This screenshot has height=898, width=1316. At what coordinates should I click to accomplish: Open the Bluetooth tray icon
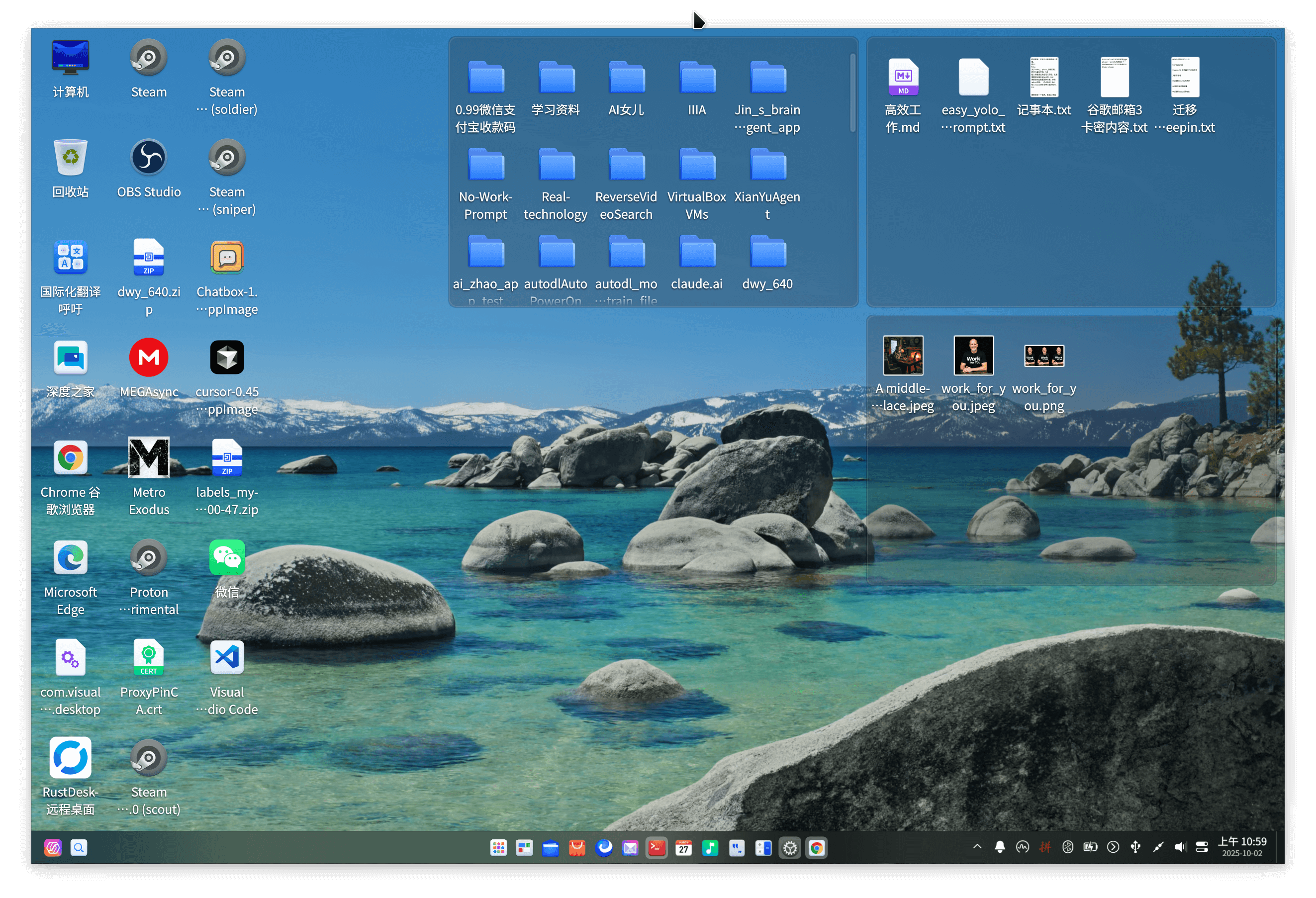tap(1068, 848)
